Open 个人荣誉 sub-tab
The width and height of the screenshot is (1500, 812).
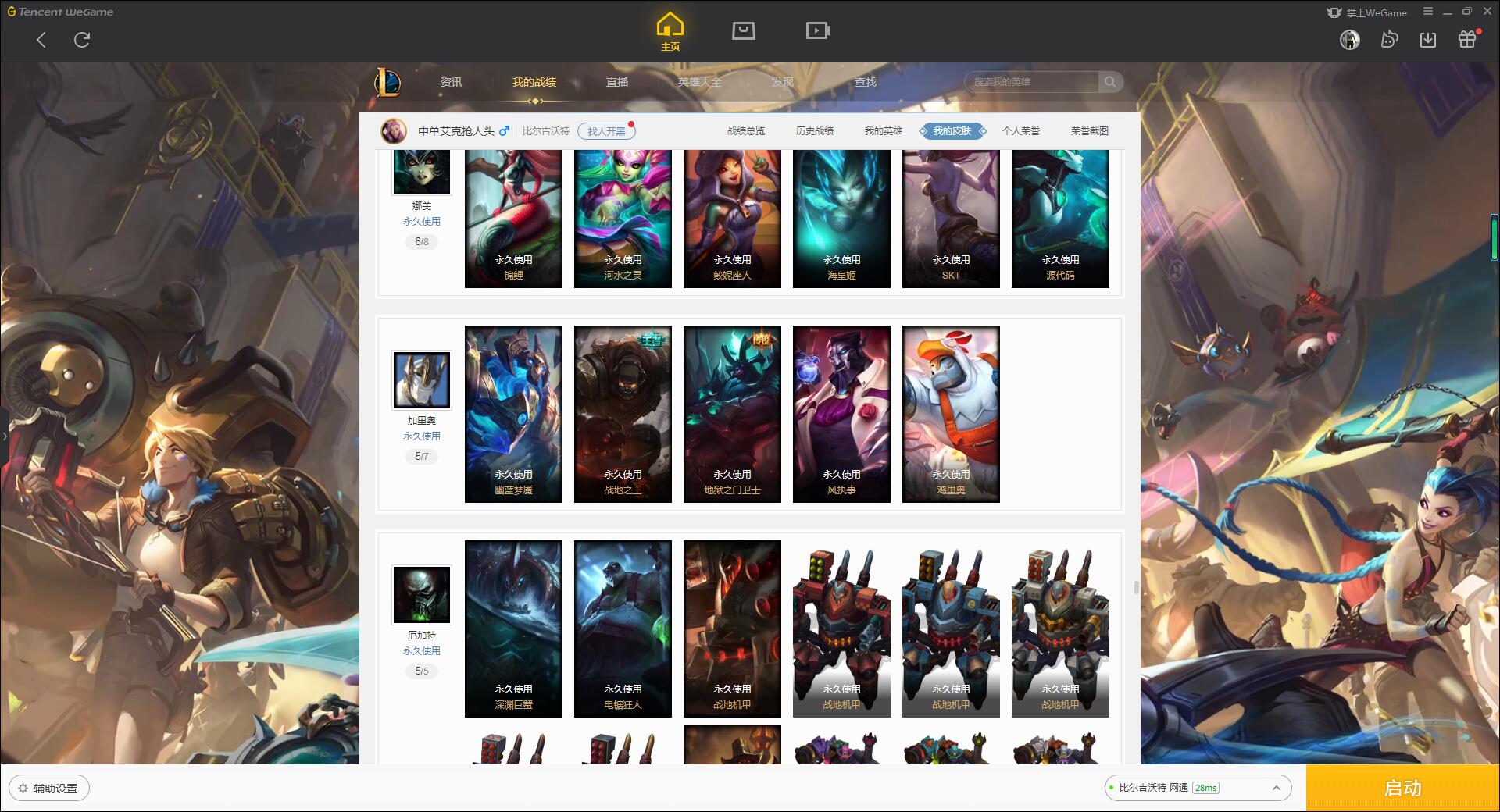click(1021, 131)
